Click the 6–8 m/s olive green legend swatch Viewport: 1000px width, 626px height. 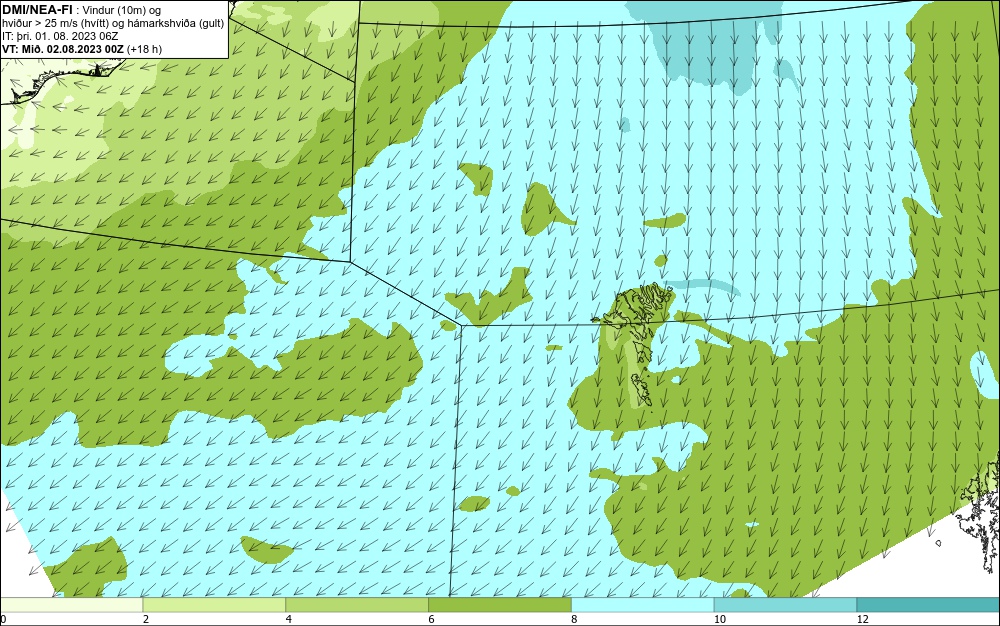click(500, 605)
